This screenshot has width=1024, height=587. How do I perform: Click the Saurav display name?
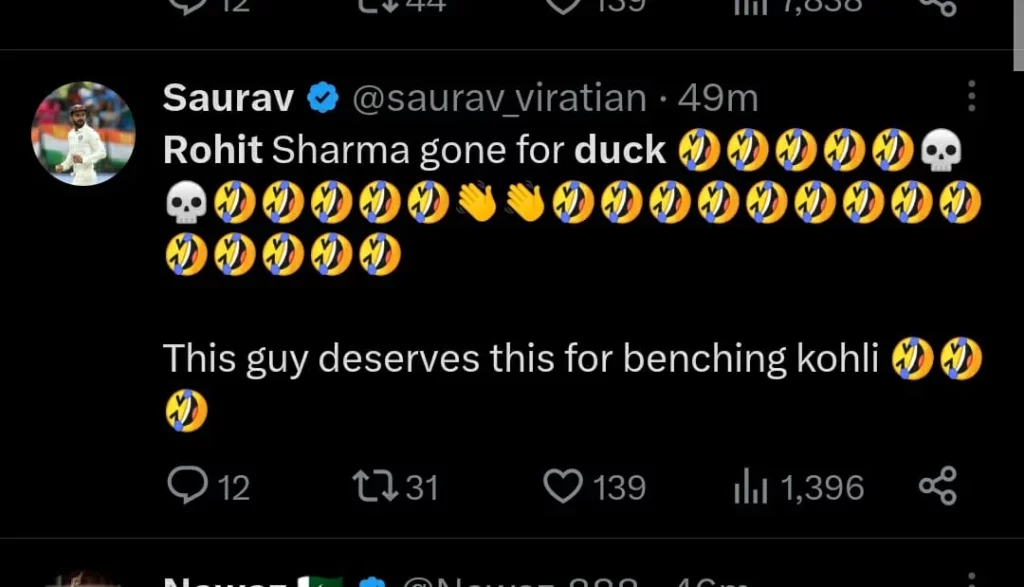coord(228,98)
